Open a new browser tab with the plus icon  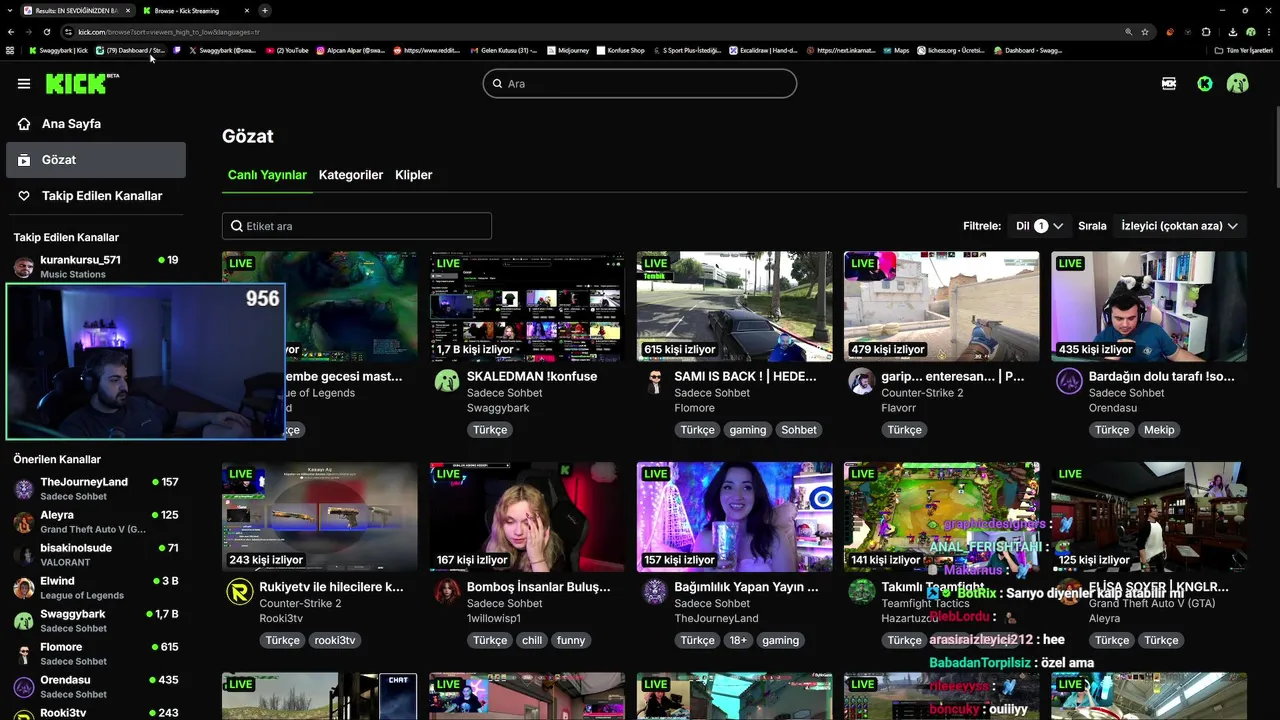(265, 10)
